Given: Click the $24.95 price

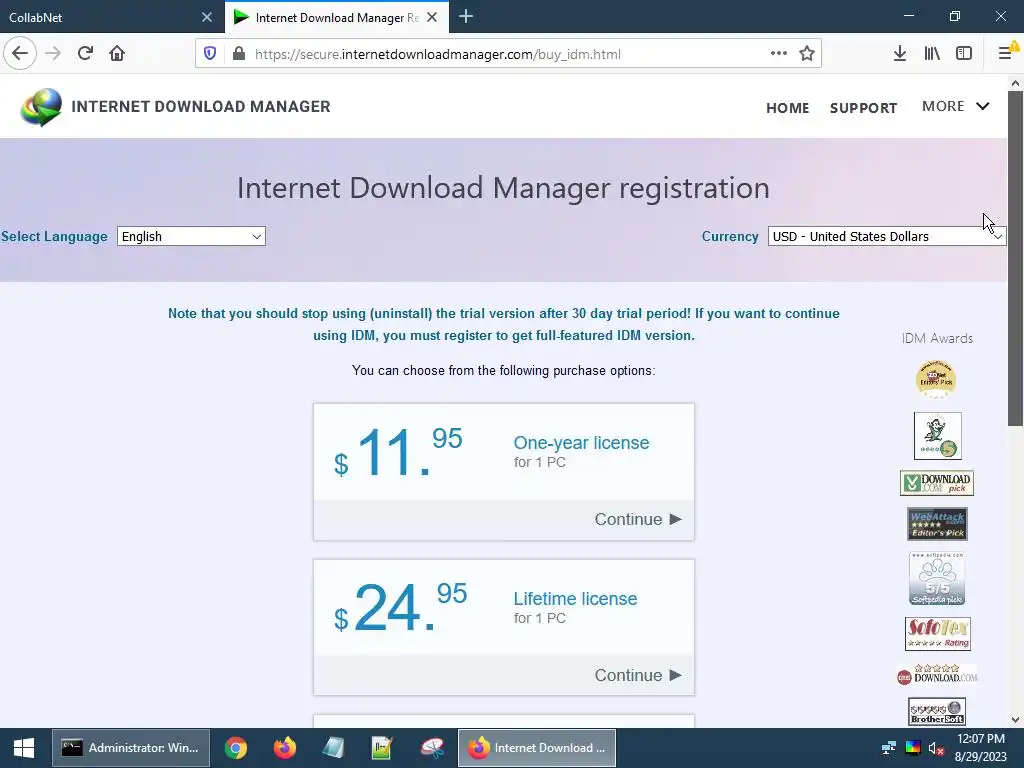Looking at the screenshot, I should [x=400, y=608].
